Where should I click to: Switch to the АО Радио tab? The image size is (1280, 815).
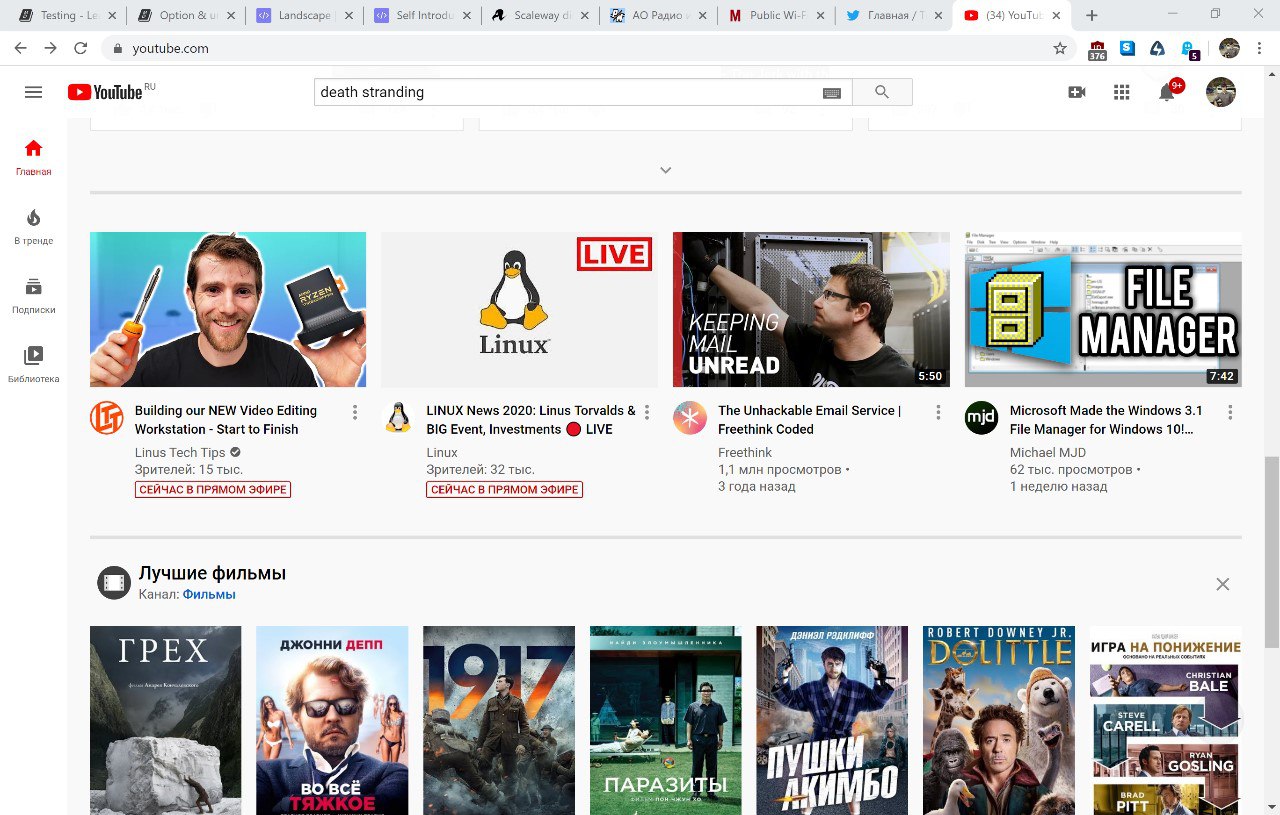pos(657,15)
